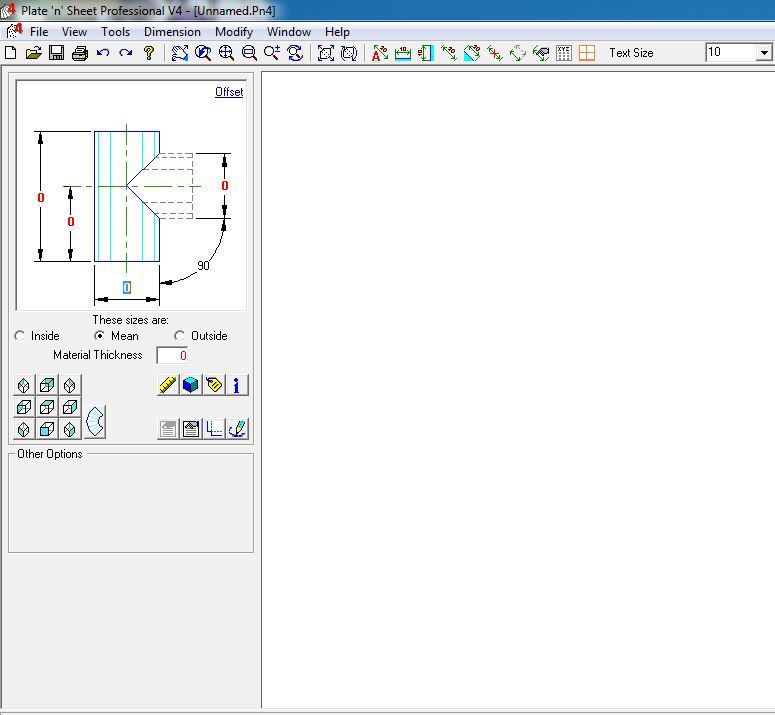Open a file using the folder icon
775x715 pixels.
(33, 53)
